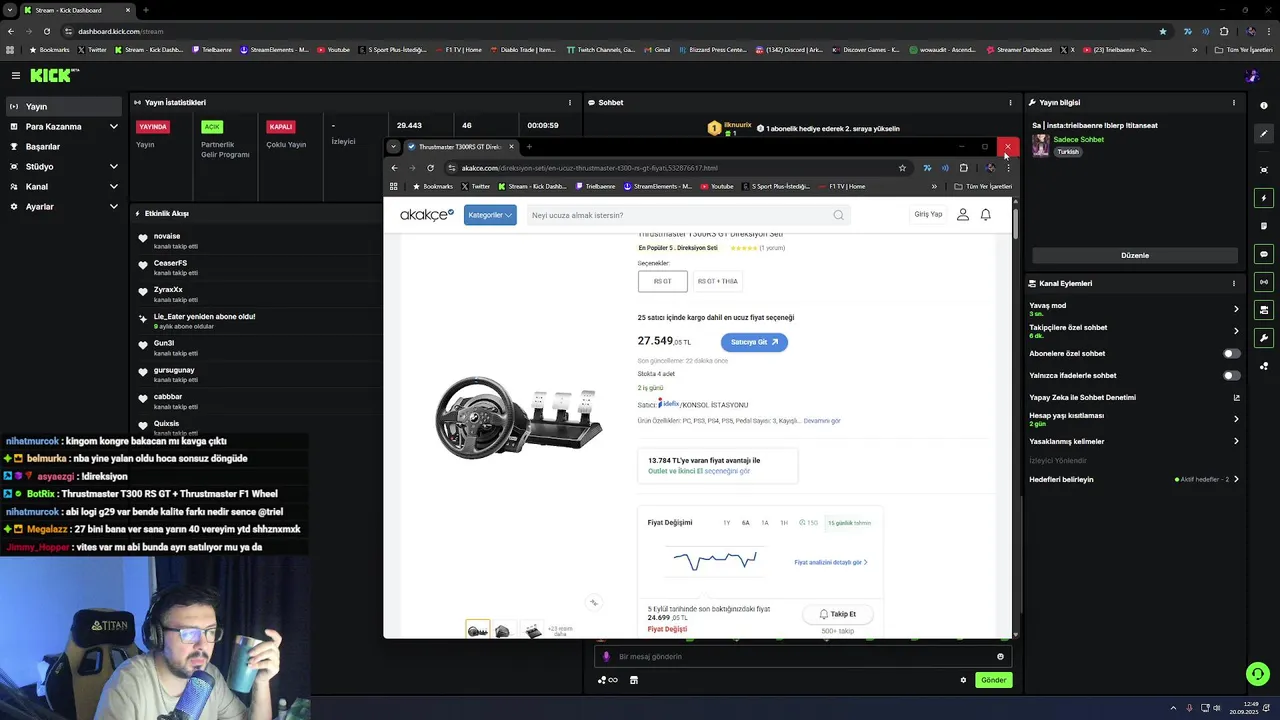Click Takip Et price alert button
Screen dimensions: 1280x720
click(x=838, y=614)
